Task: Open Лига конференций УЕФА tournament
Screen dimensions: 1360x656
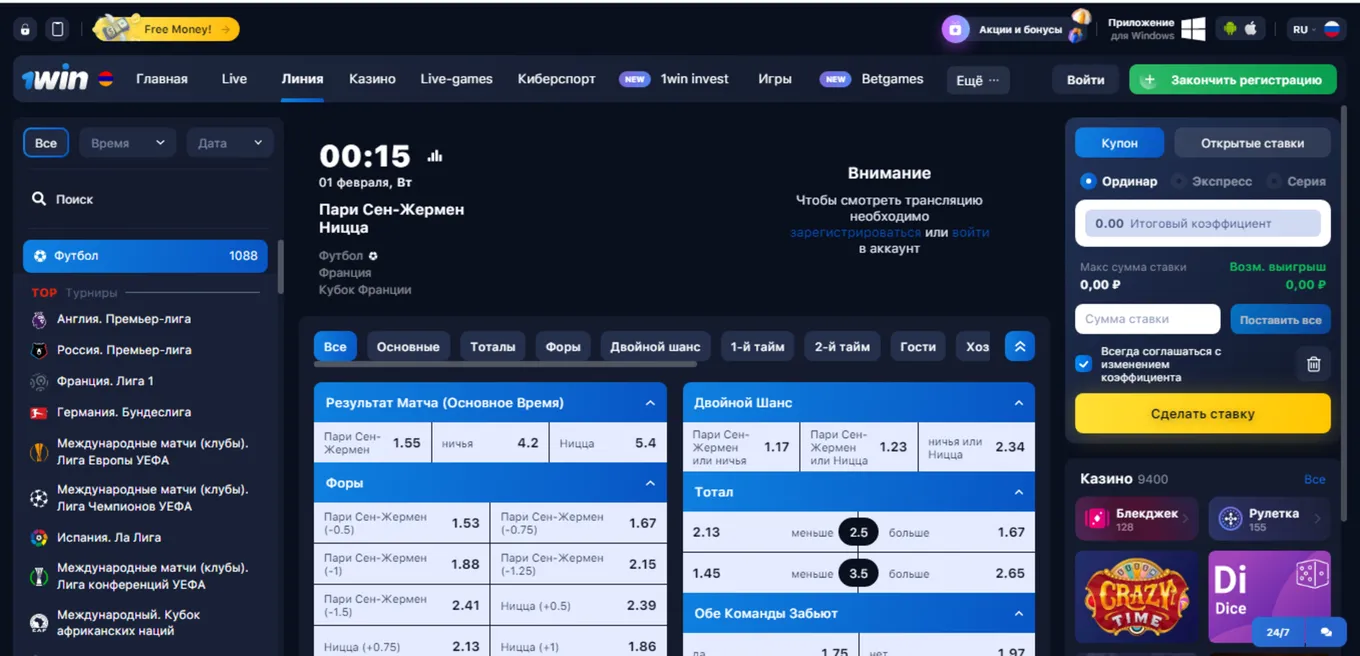Action: coord(152,576)
